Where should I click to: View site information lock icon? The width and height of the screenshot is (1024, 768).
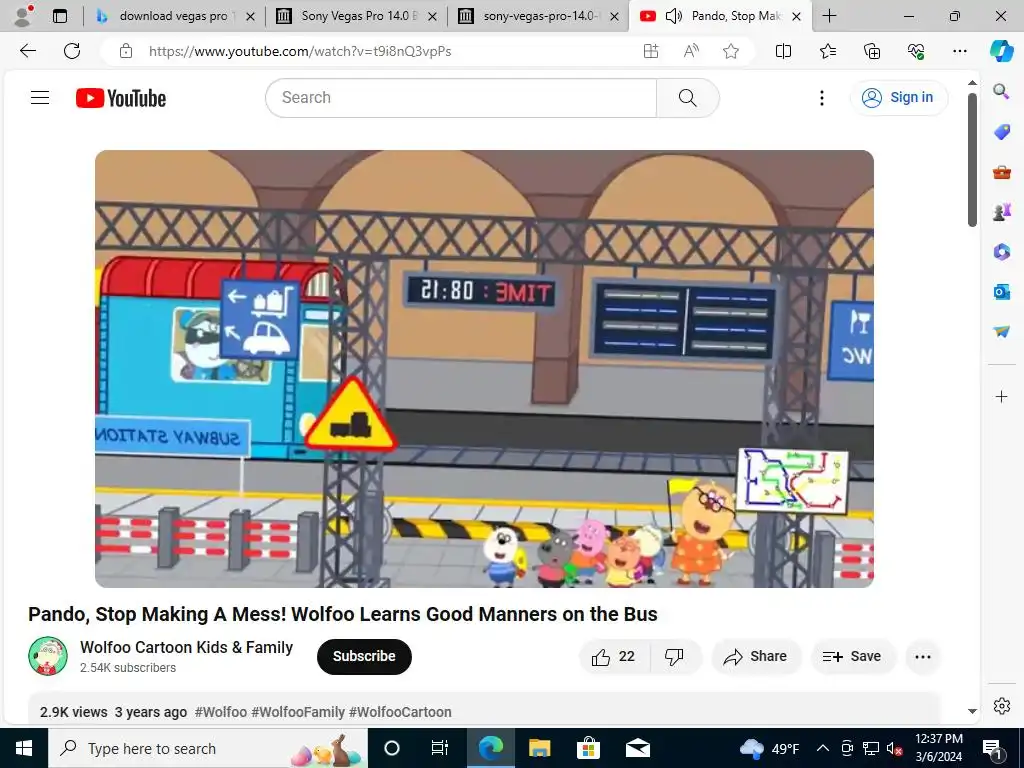coord(126,51)
